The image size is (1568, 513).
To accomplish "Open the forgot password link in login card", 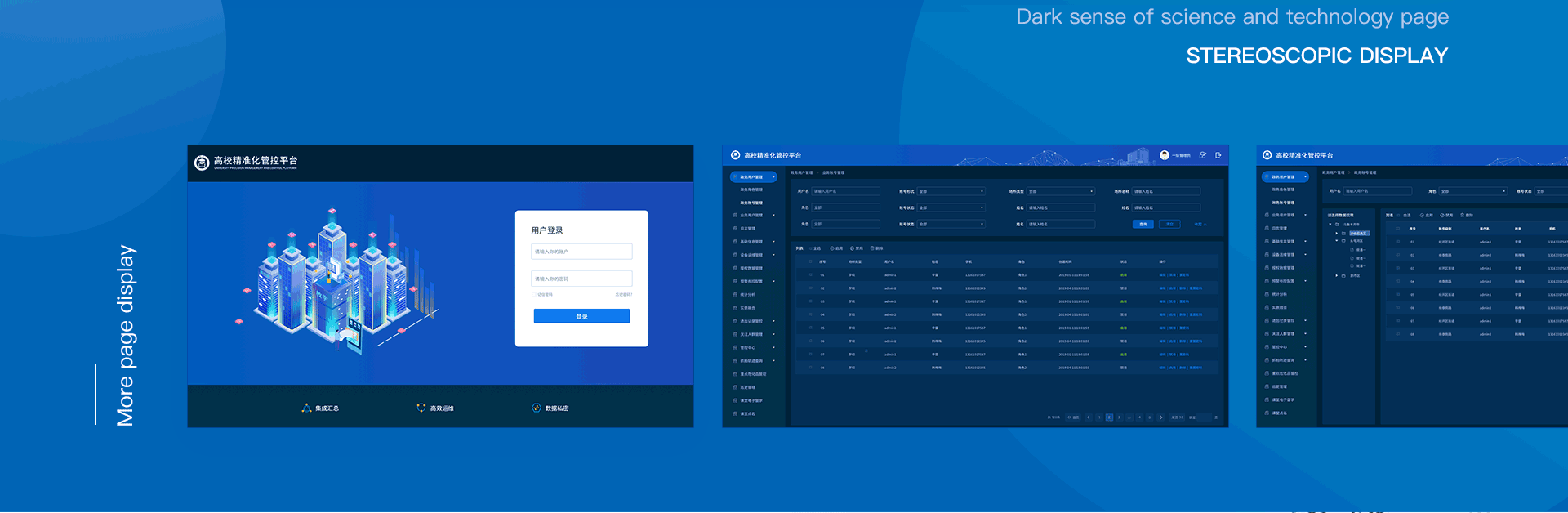I will tap(624, 295).
